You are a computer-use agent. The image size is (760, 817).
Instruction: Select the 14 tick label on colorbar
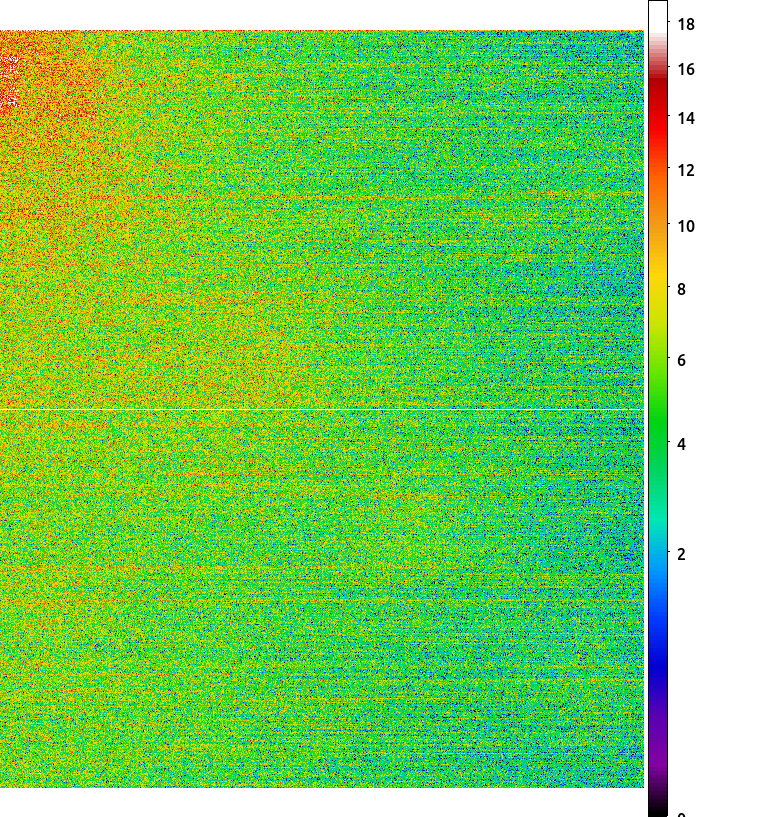(x=686, y=118)
